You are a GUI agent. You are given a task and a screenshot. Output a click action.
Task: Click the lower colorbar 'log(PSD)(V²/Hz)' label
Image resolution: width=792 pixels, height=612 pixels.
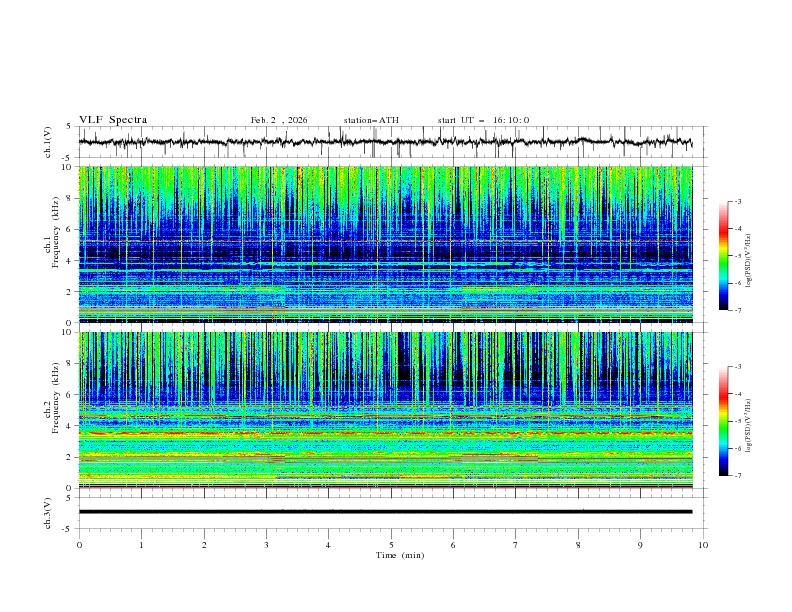tap(749, 426)
